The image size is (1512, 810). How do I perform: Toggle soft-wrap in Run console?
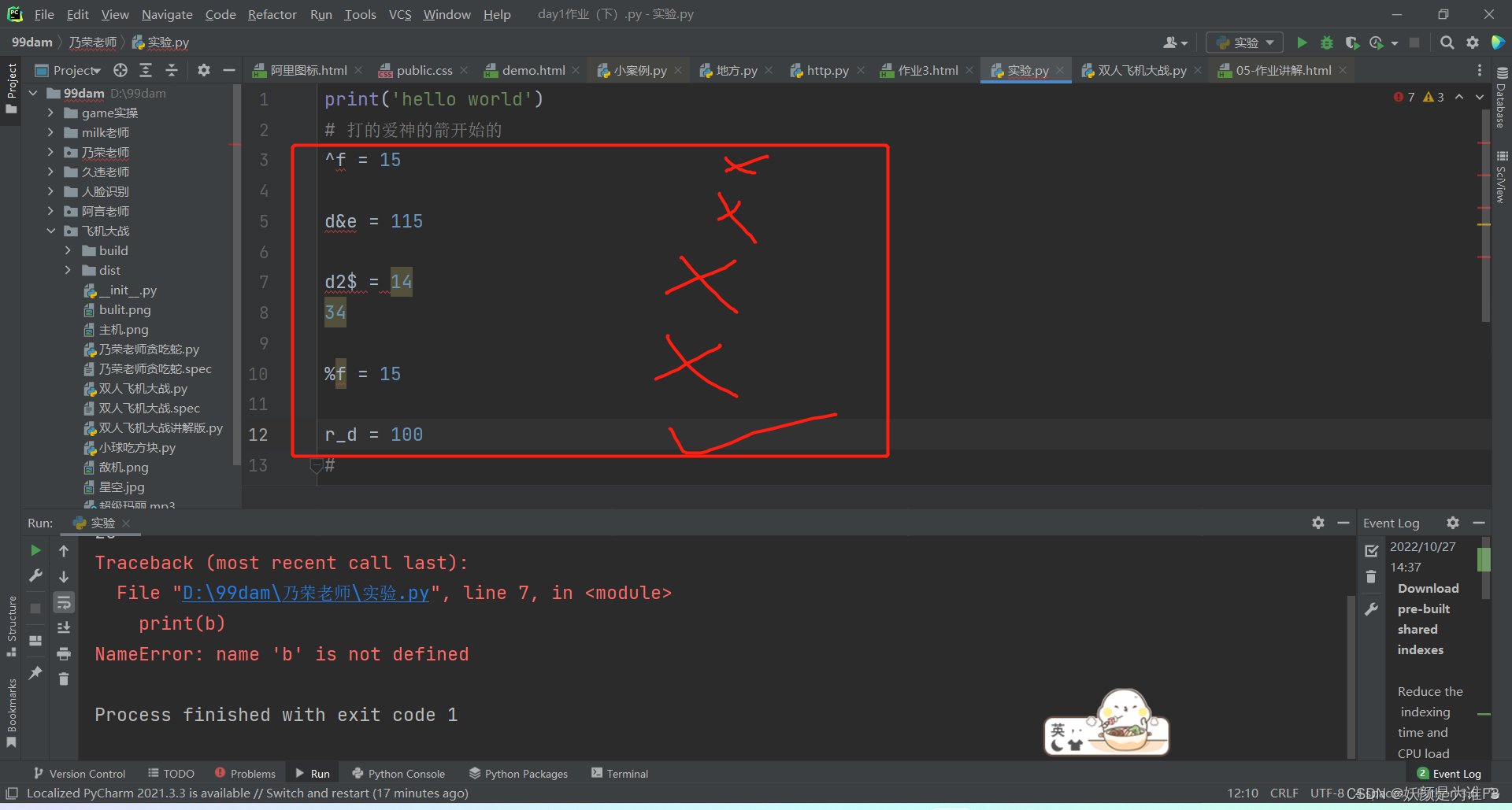coord(64,602)
